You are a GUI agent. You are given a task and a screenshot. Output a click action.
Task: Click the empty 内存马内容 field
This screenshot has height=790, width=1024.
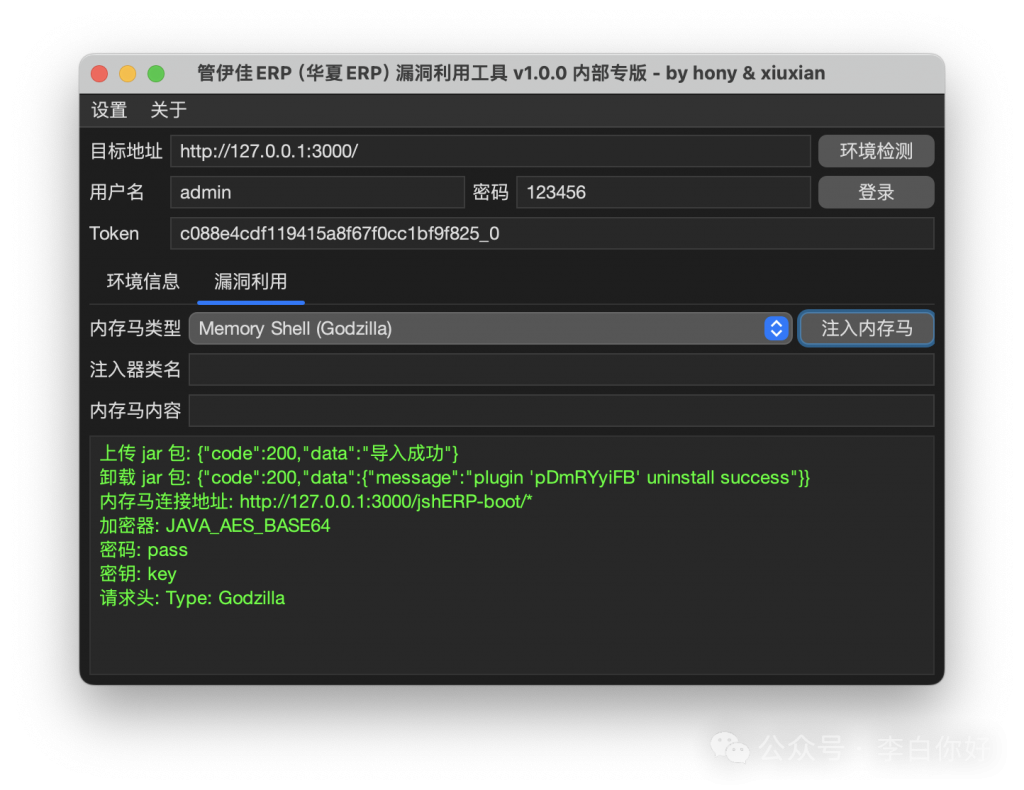click(561, 410)
